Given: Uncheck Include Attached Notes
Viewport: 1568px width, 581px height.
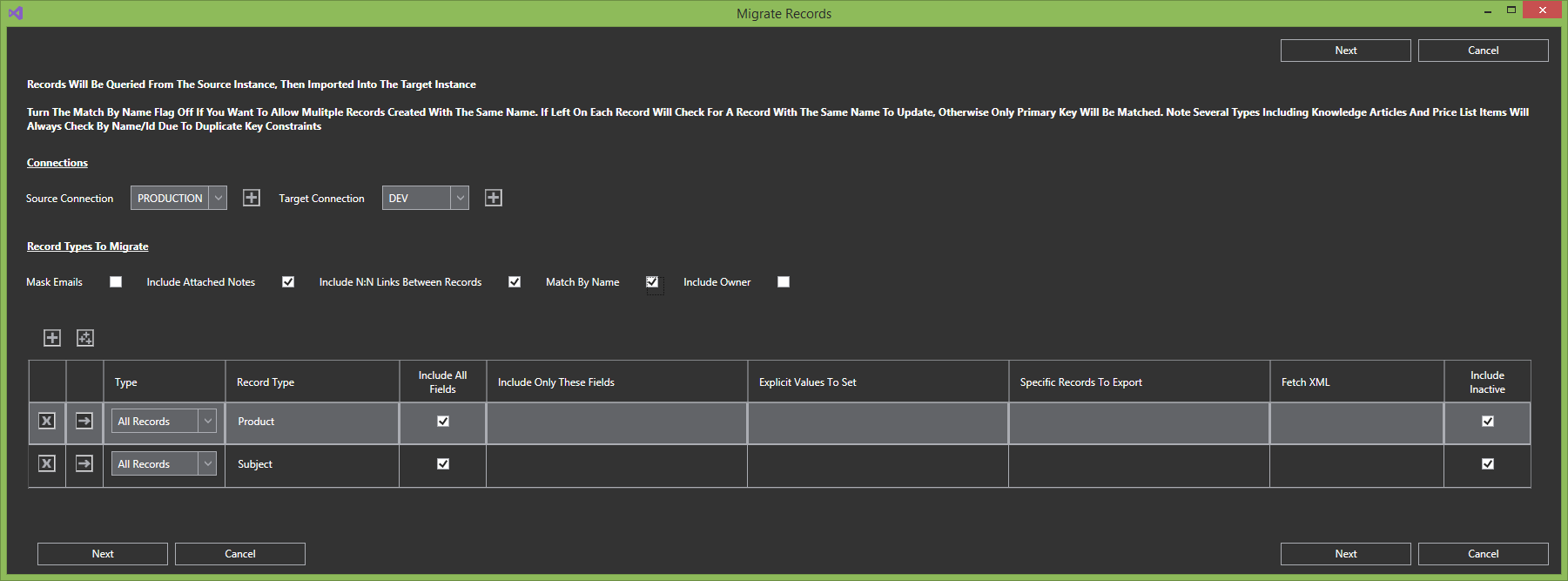Looking at the screenshot, I should (288, 282).
